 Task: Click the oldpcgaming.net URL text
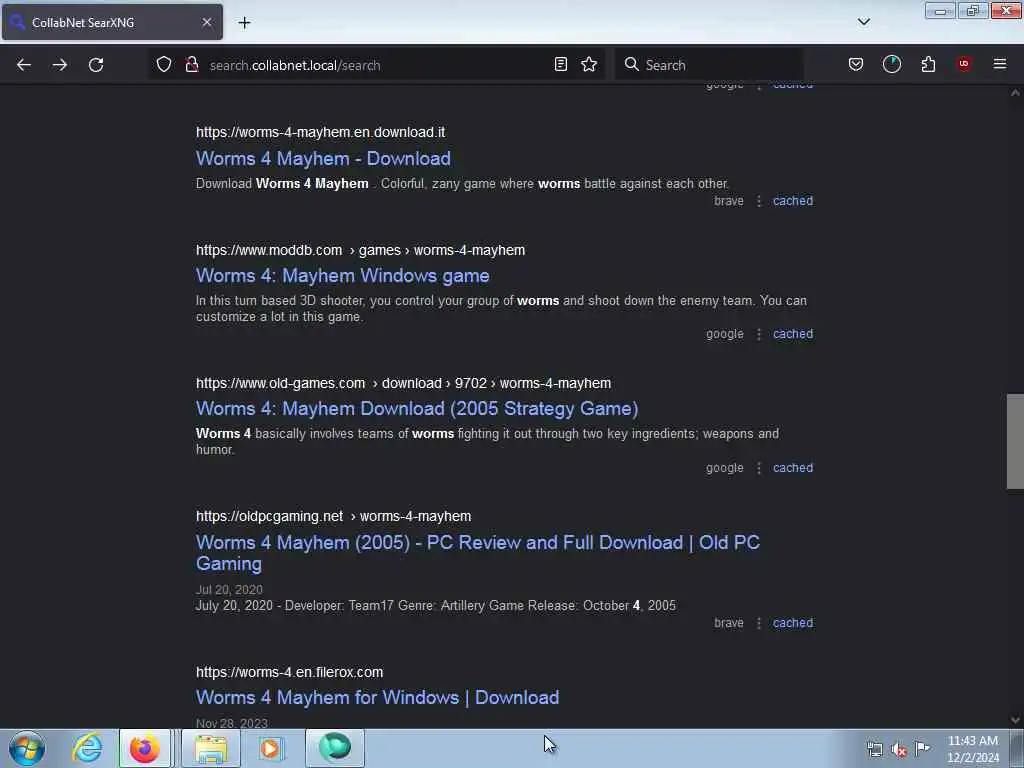click(x=269, y=516)
